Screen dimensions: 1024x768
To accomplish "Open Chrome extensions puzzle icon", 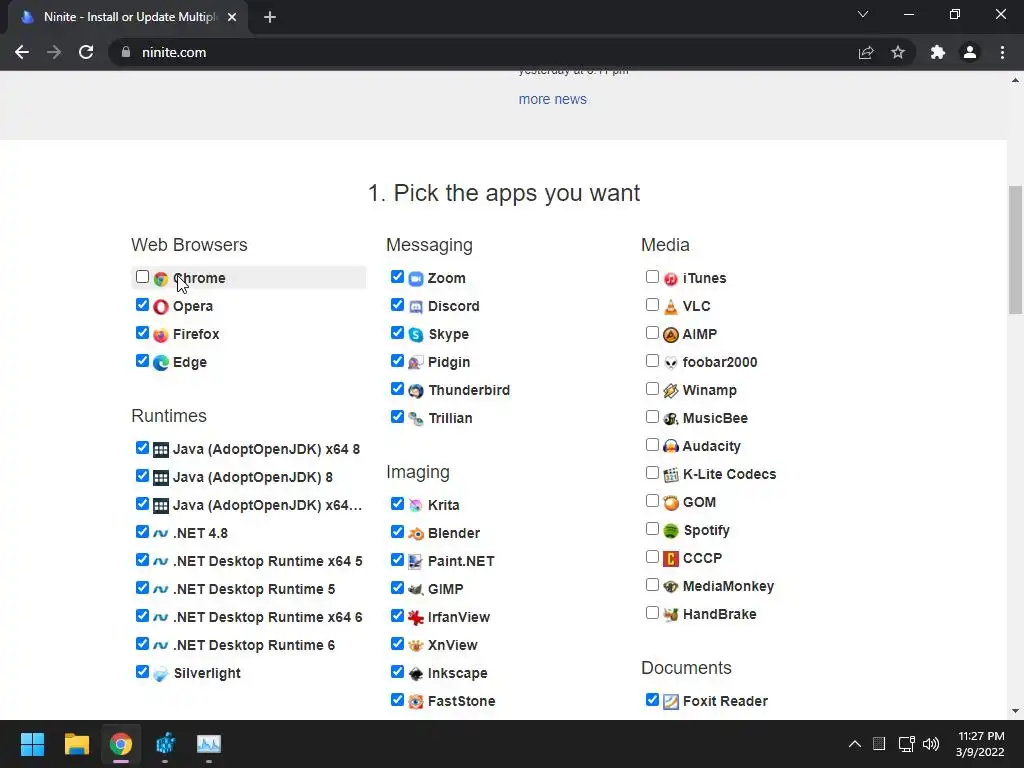I will tap(938, 52).
